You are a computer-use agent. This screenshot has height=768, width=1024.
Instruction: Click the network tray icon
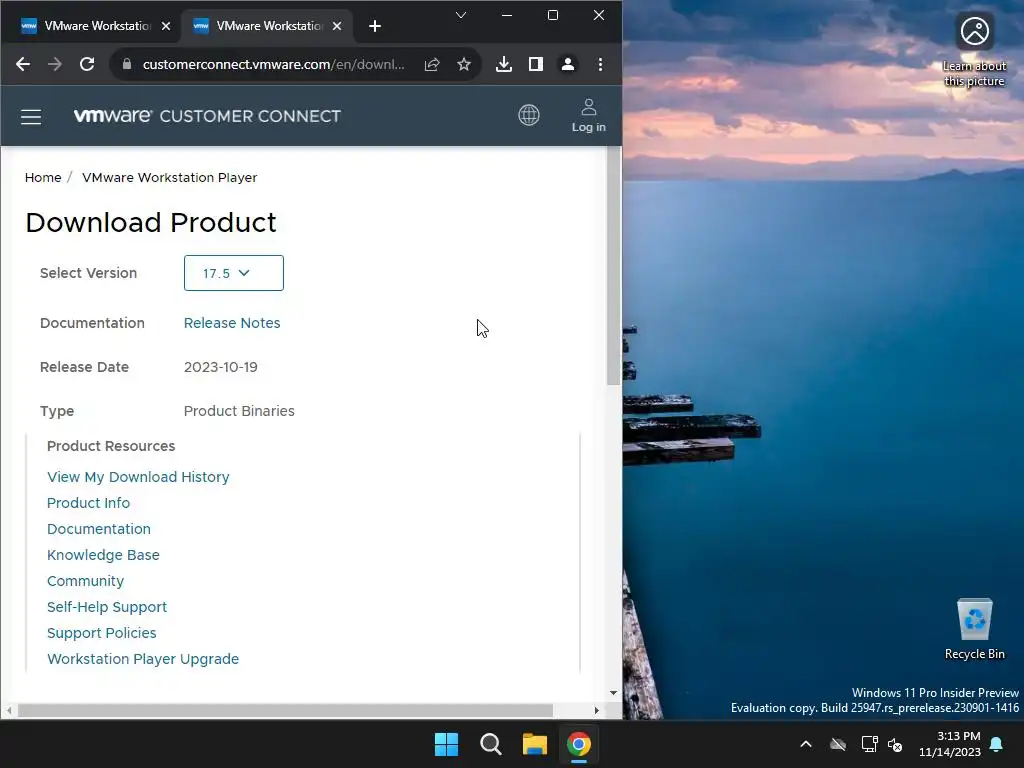869,744
